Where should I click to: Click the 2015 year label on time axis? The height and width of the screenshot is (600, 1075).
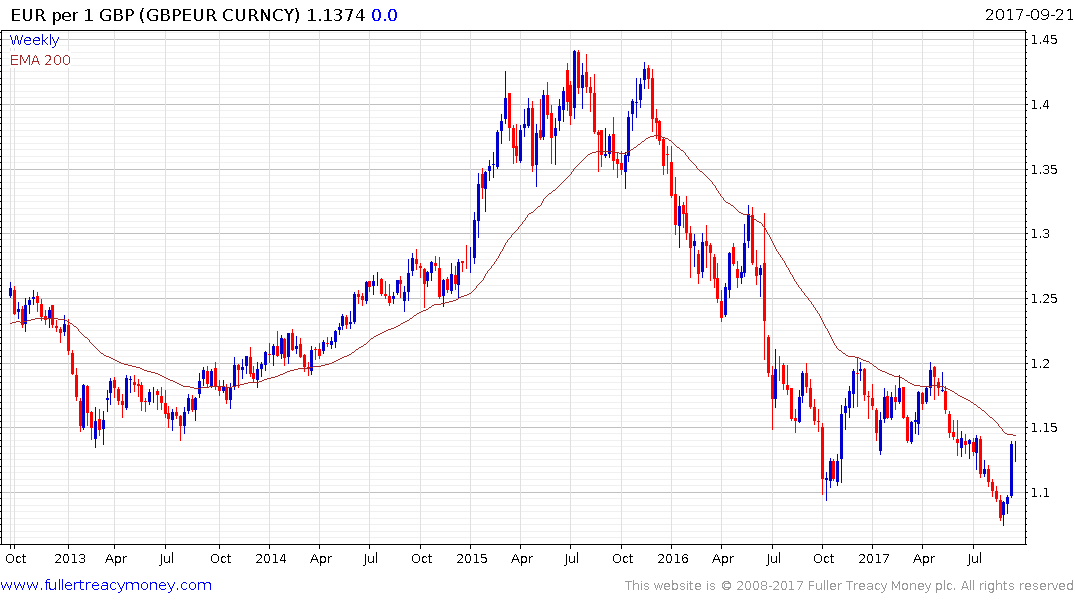tap(472, 559)
